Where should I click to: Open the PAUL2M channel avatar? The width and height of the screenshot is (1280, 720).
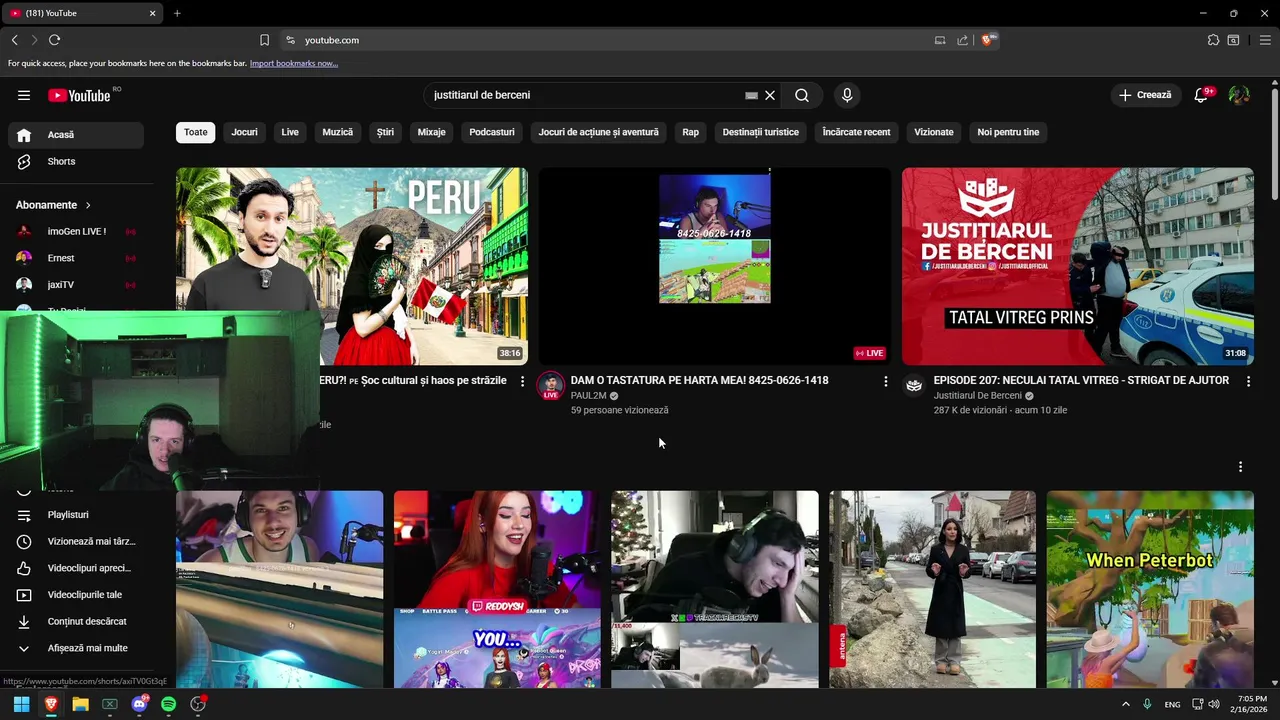(x=551, y=385)
